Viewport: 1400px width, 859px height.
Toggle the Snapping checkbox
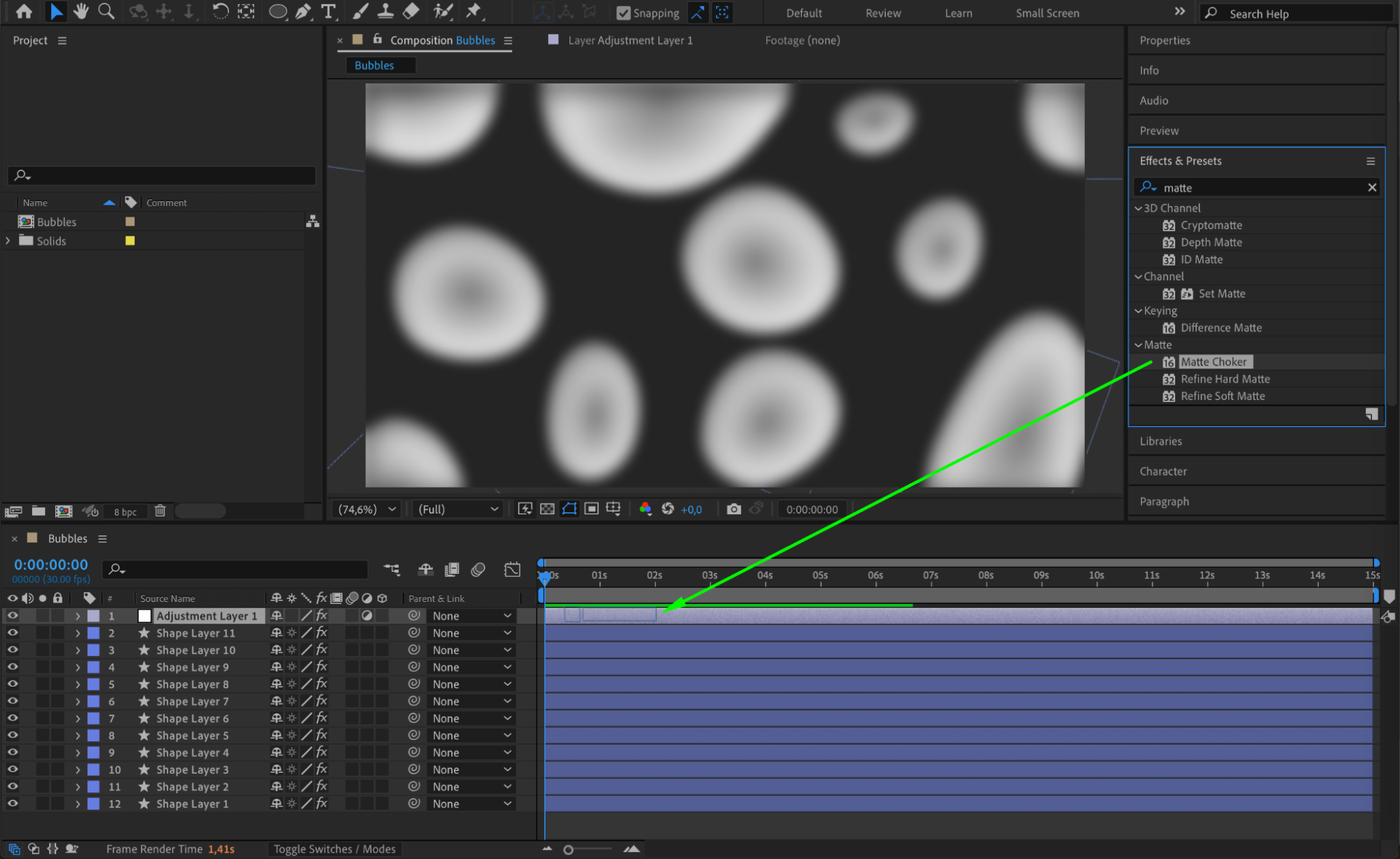[x=623, y=13]
